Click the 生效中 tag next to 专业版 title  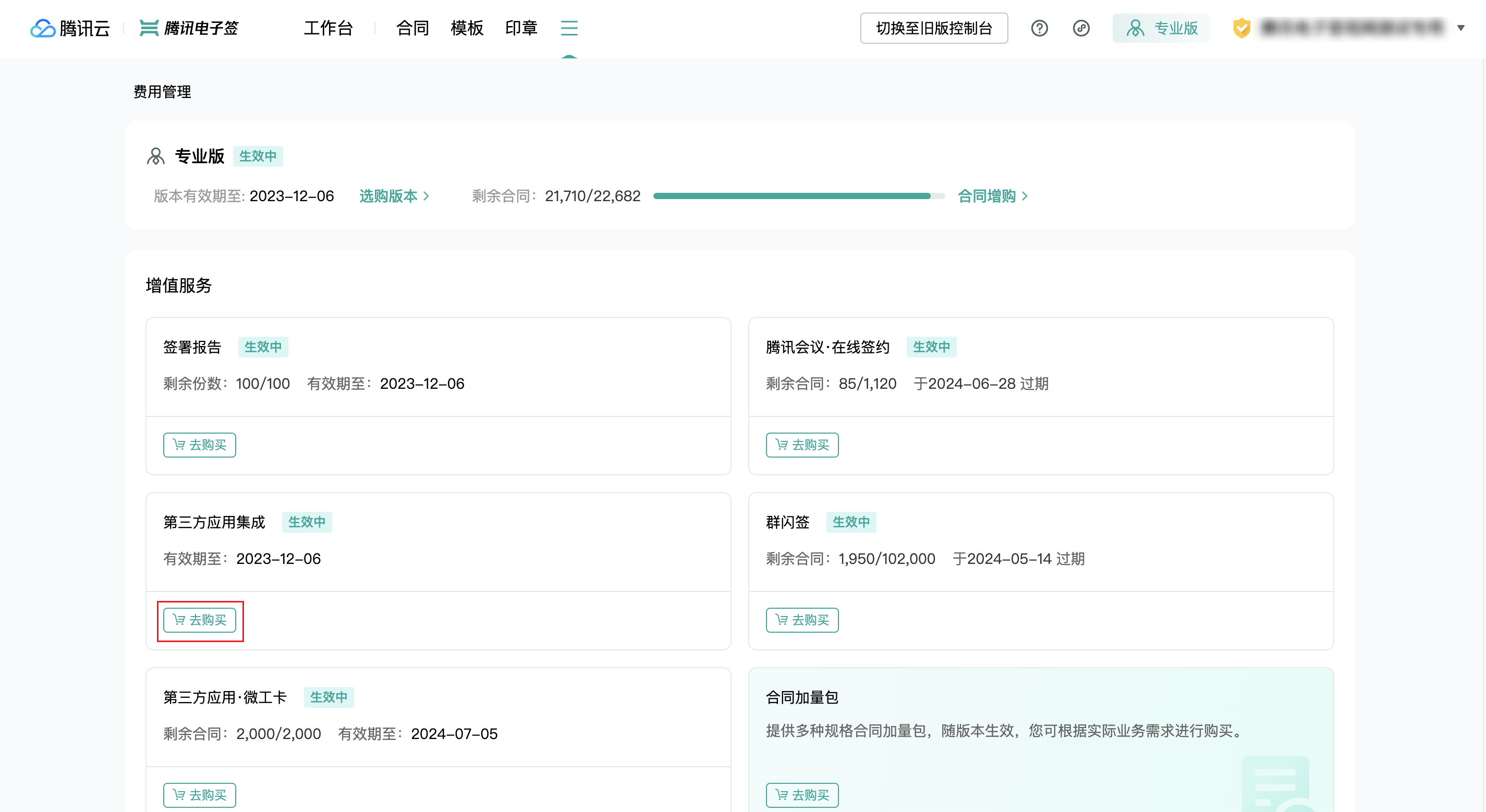258,156
